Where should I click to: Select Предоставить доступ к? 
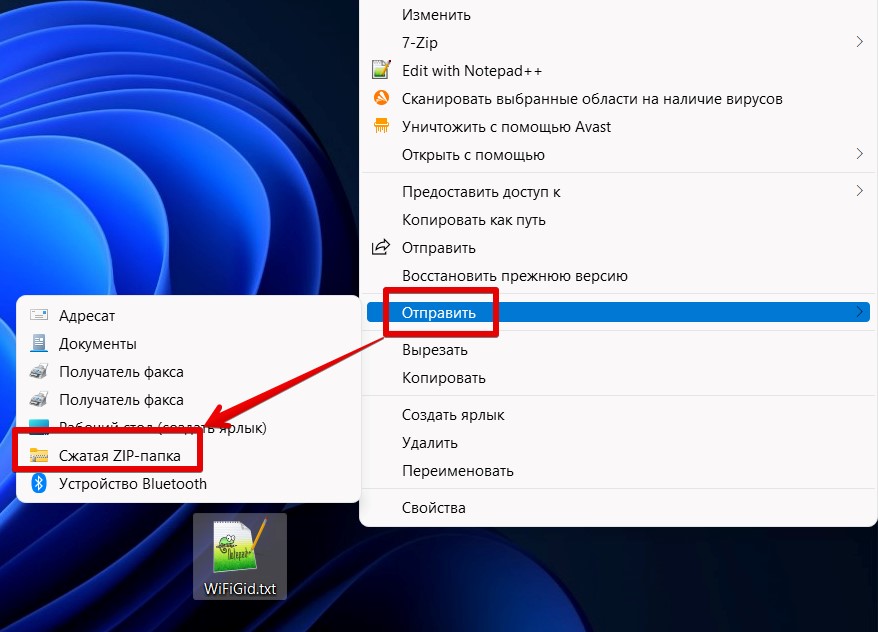618,191
